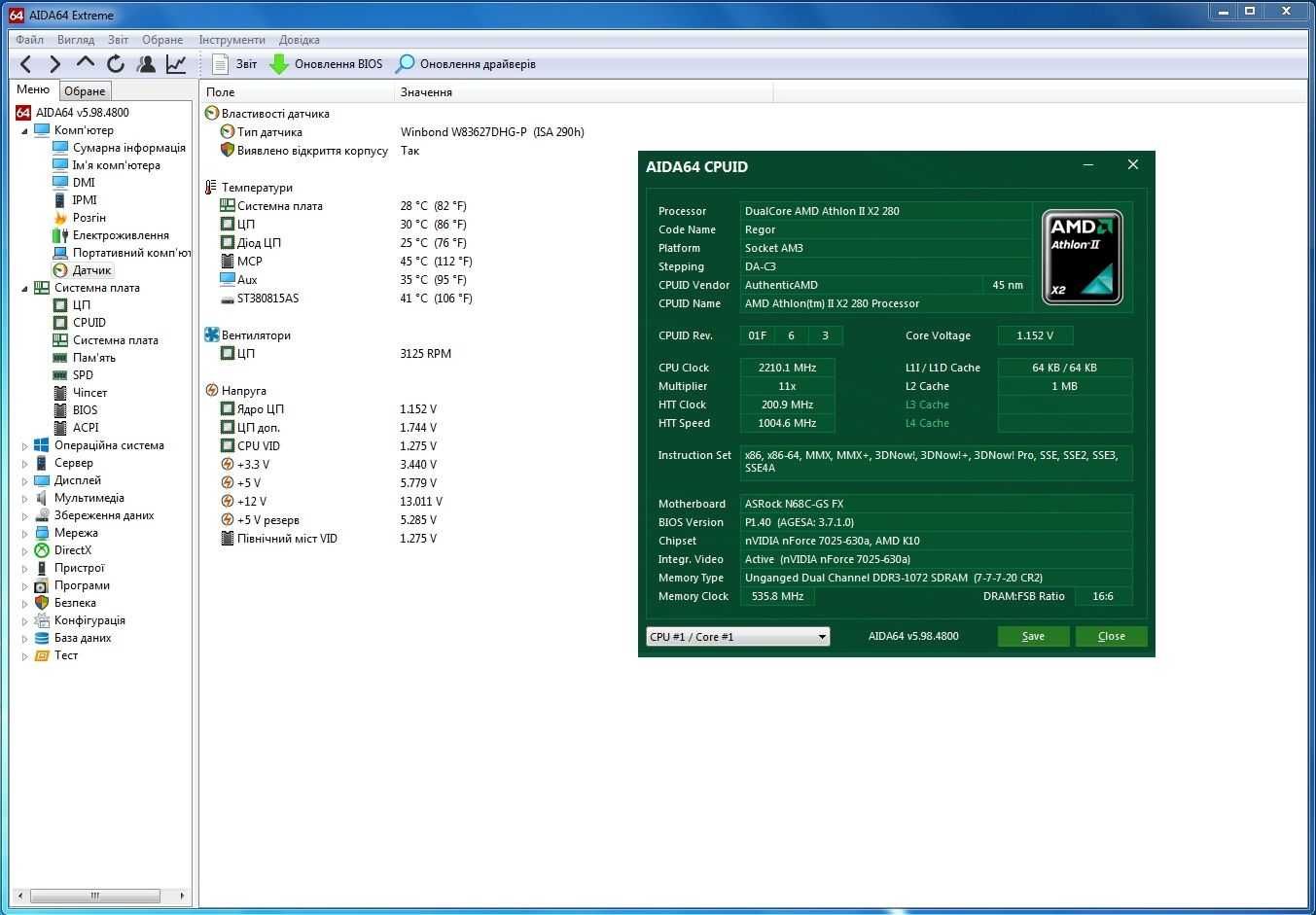The height and width of the screenshot is (915, 1316).
Task: Expand the DirectX tree branch
Action: pos(24,550)
